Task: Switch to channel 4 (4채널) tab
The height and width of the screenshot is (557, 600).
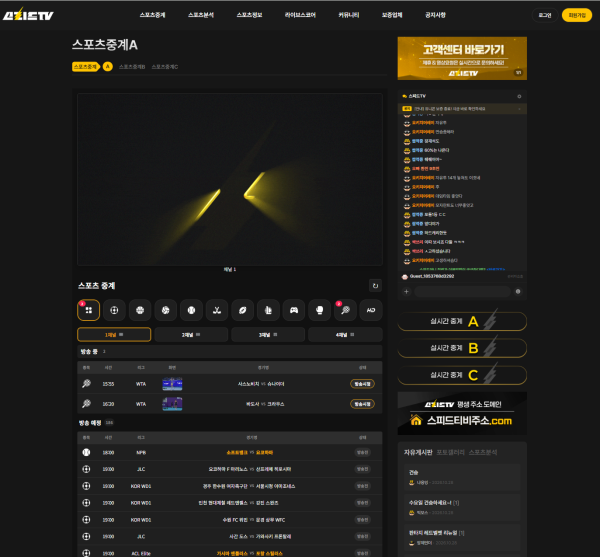Action: (x=345, y=335)
